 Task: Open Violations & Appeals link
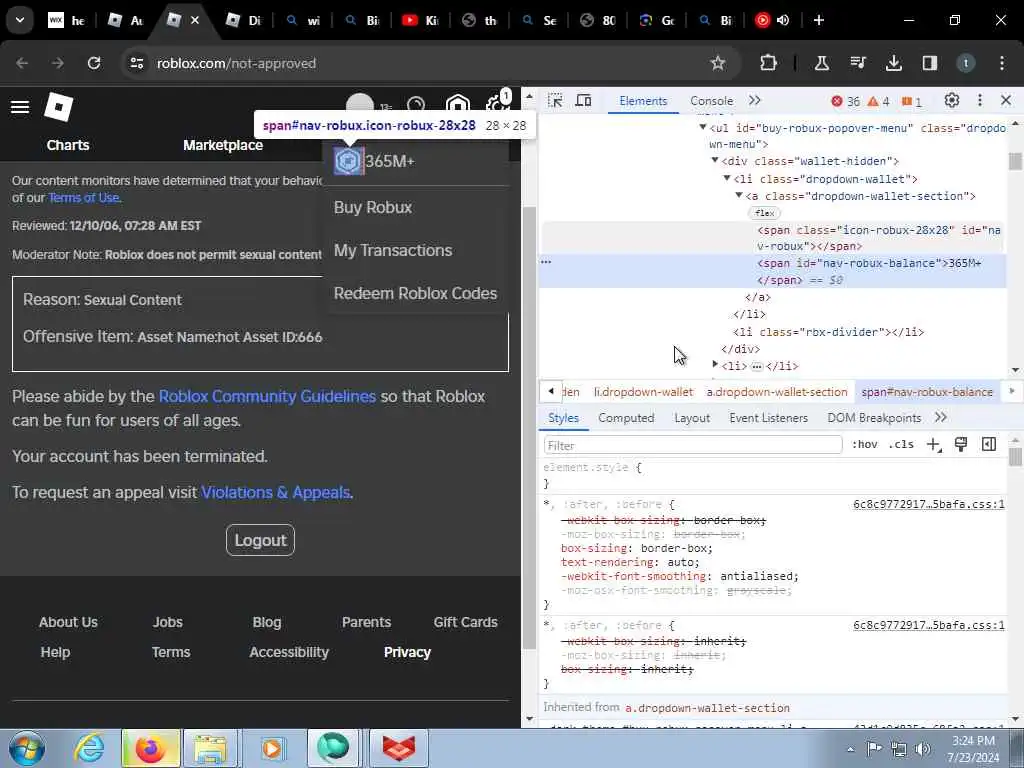coord(276,492)
